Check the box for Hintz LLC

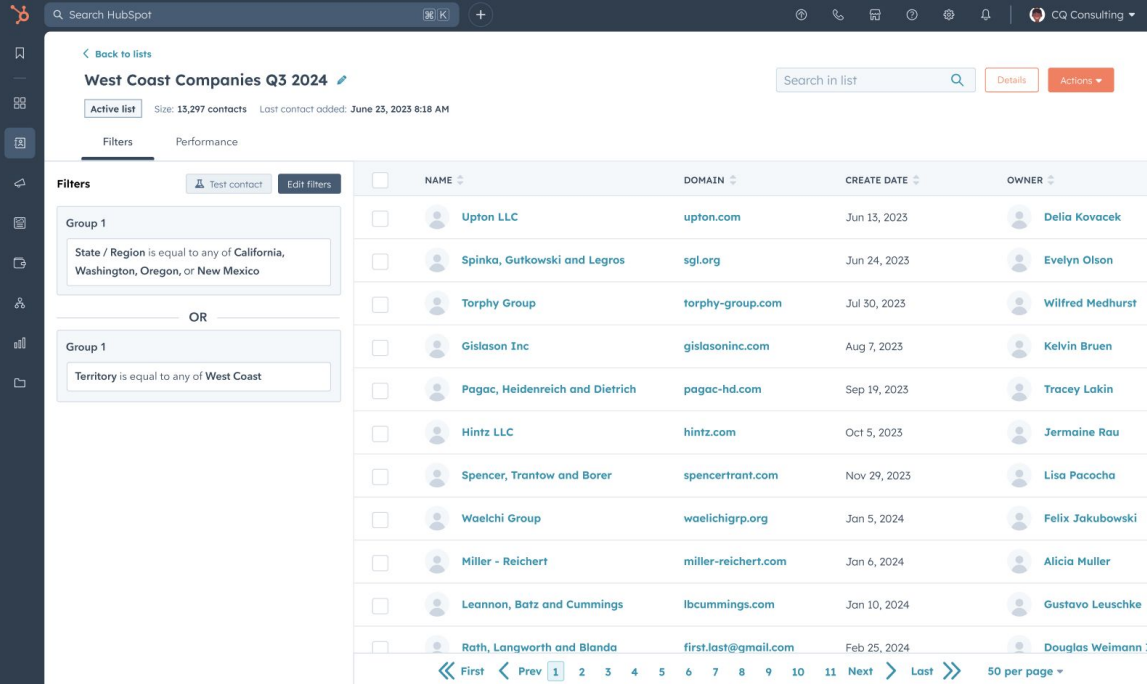pyautogui.click(x=380, y=434)
